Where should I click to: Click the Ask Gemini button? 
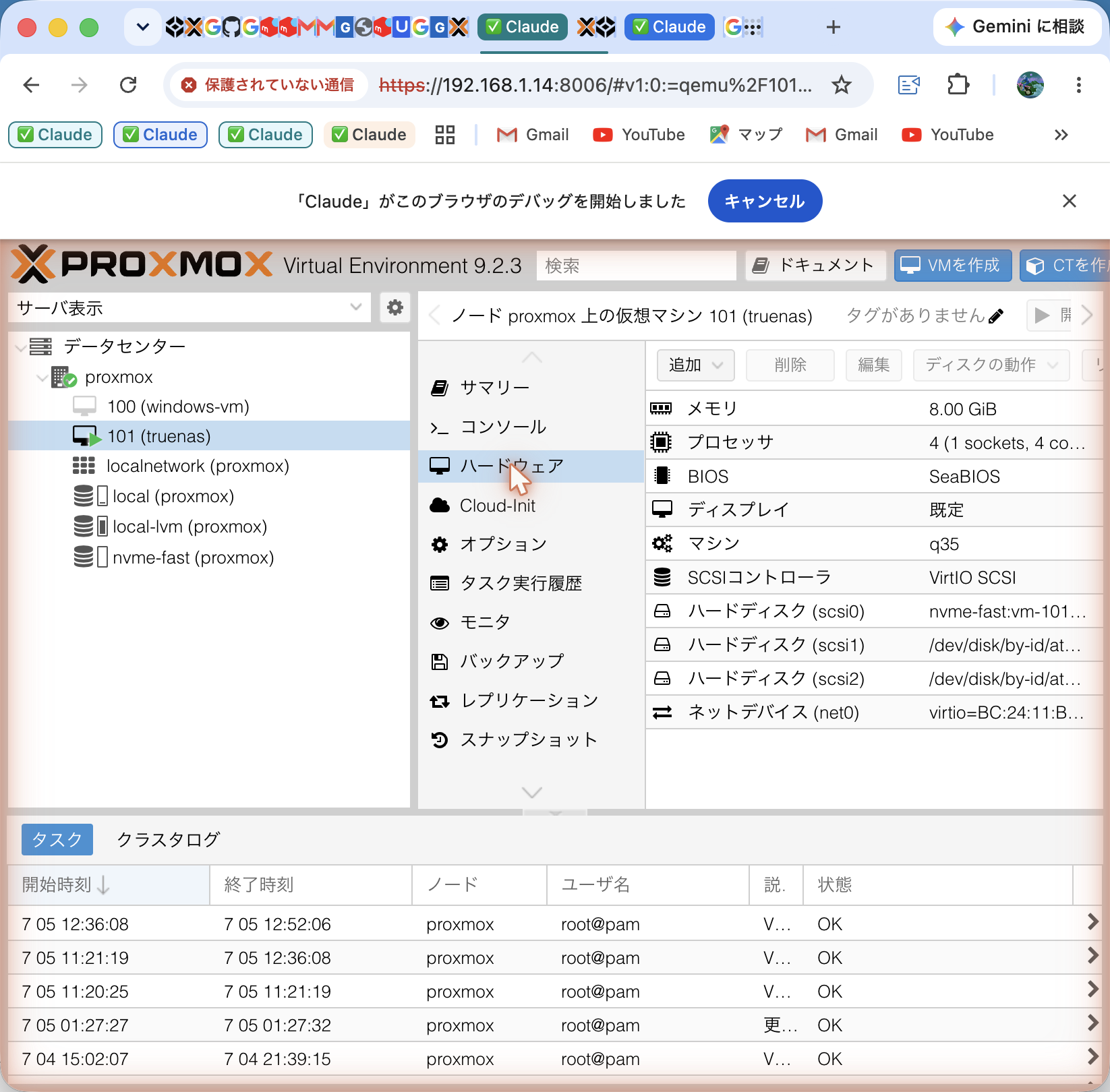[x=1017, y=27]
